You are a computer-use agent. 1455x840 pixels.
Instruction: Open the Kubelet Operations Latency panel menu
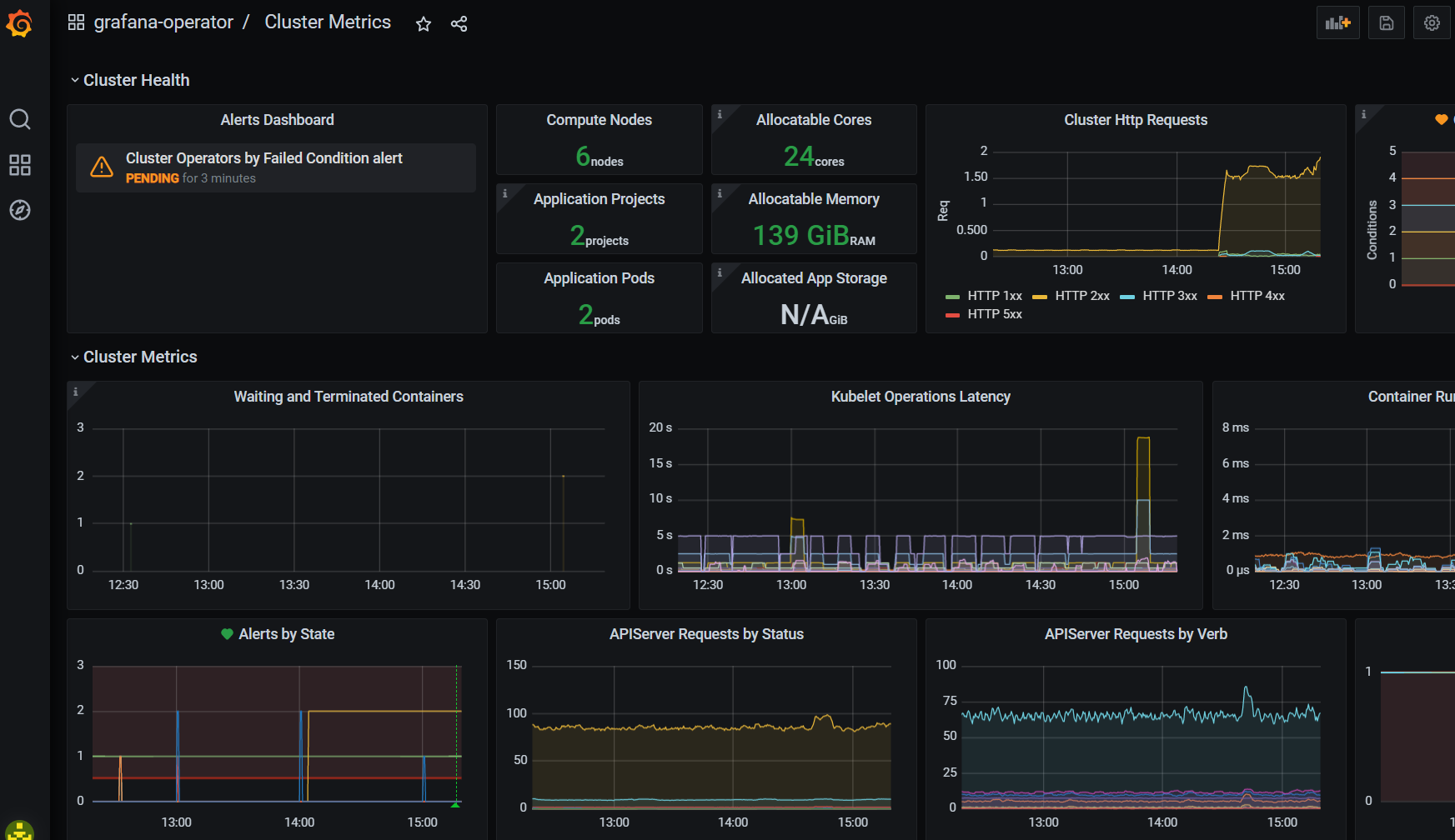point(921,396)
